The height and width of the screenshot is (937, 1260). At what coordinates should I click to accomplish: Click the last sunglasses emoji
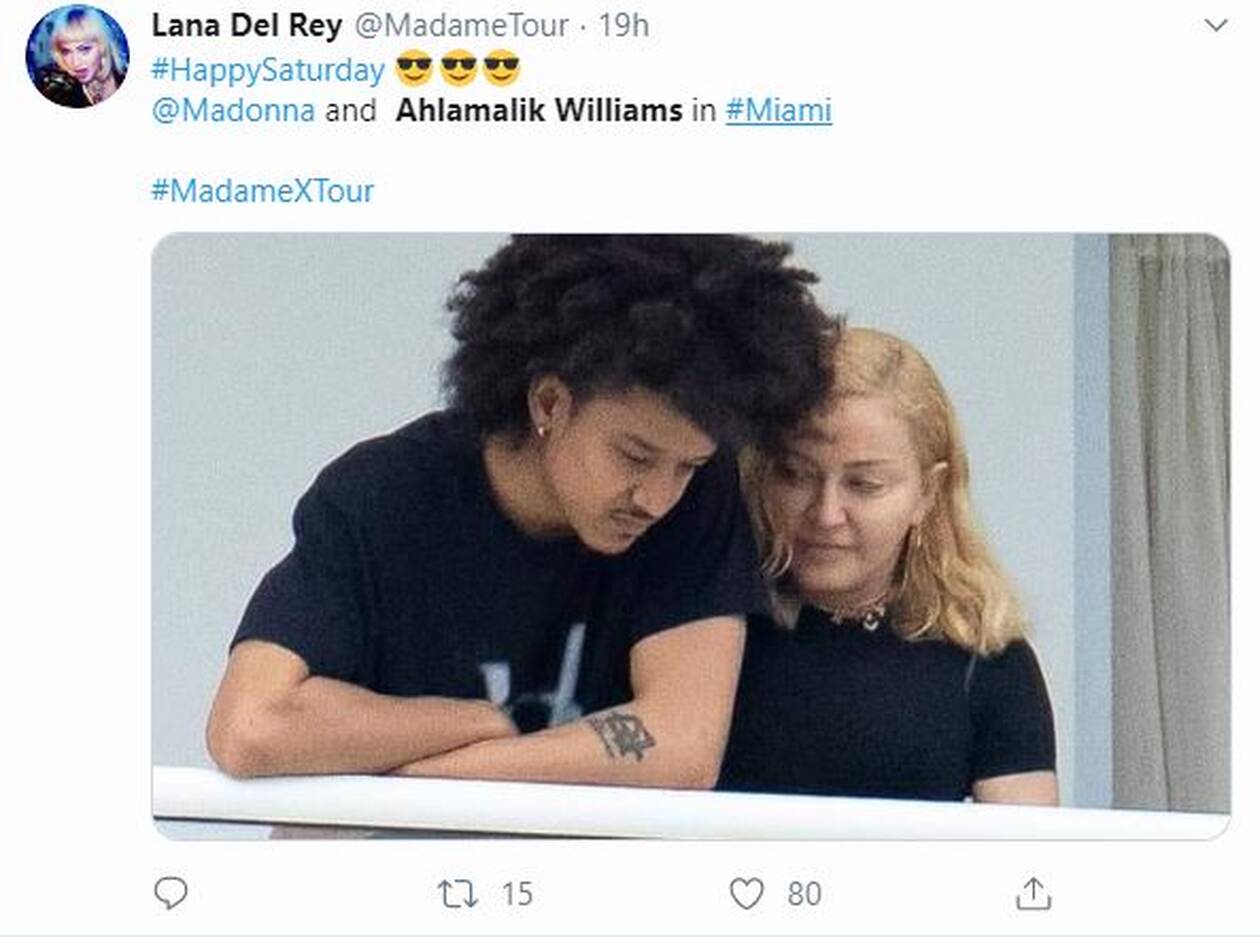pos(502,69)
